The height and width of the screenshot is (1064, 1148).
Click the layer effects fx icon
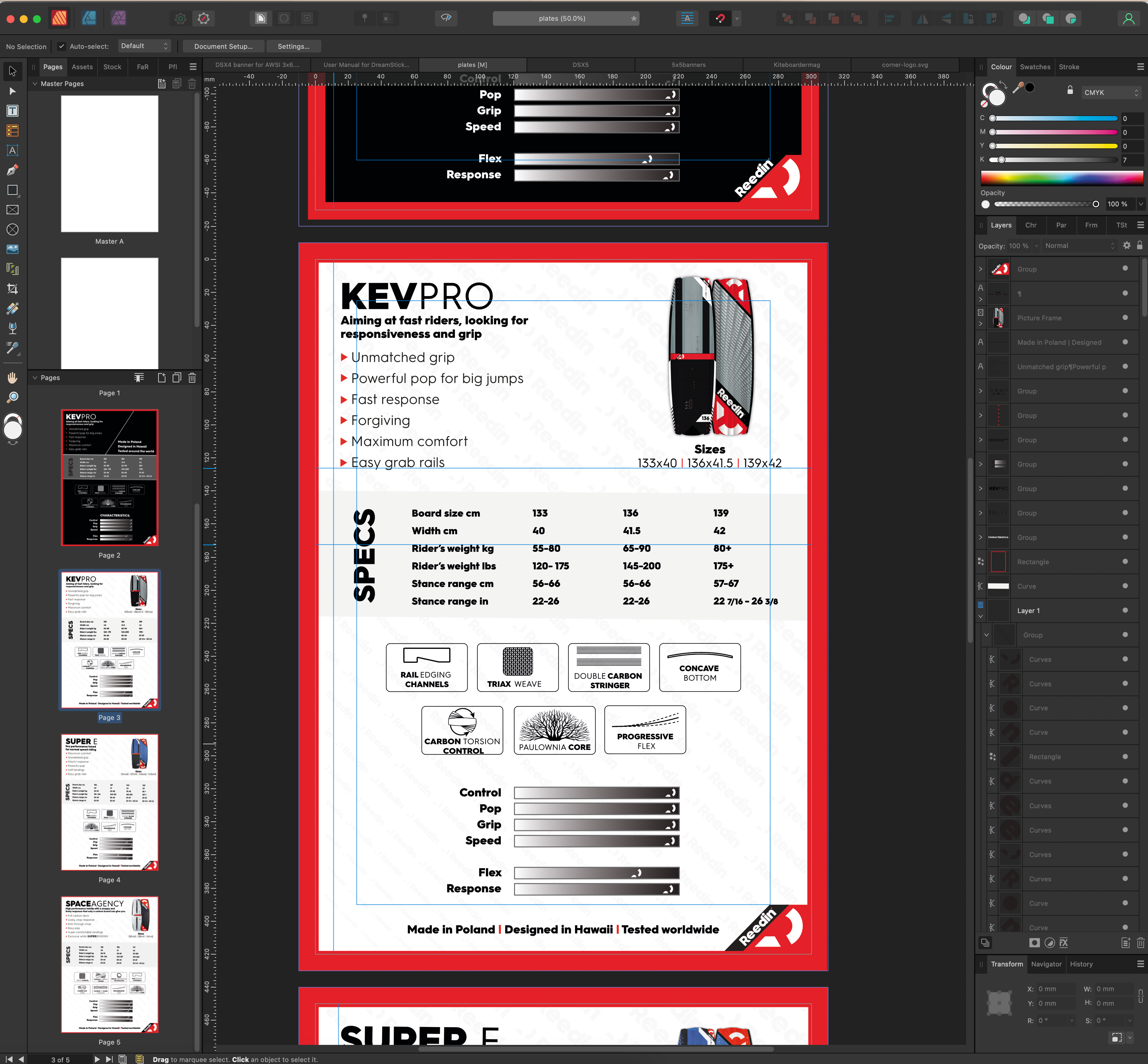coord(1063,942)
